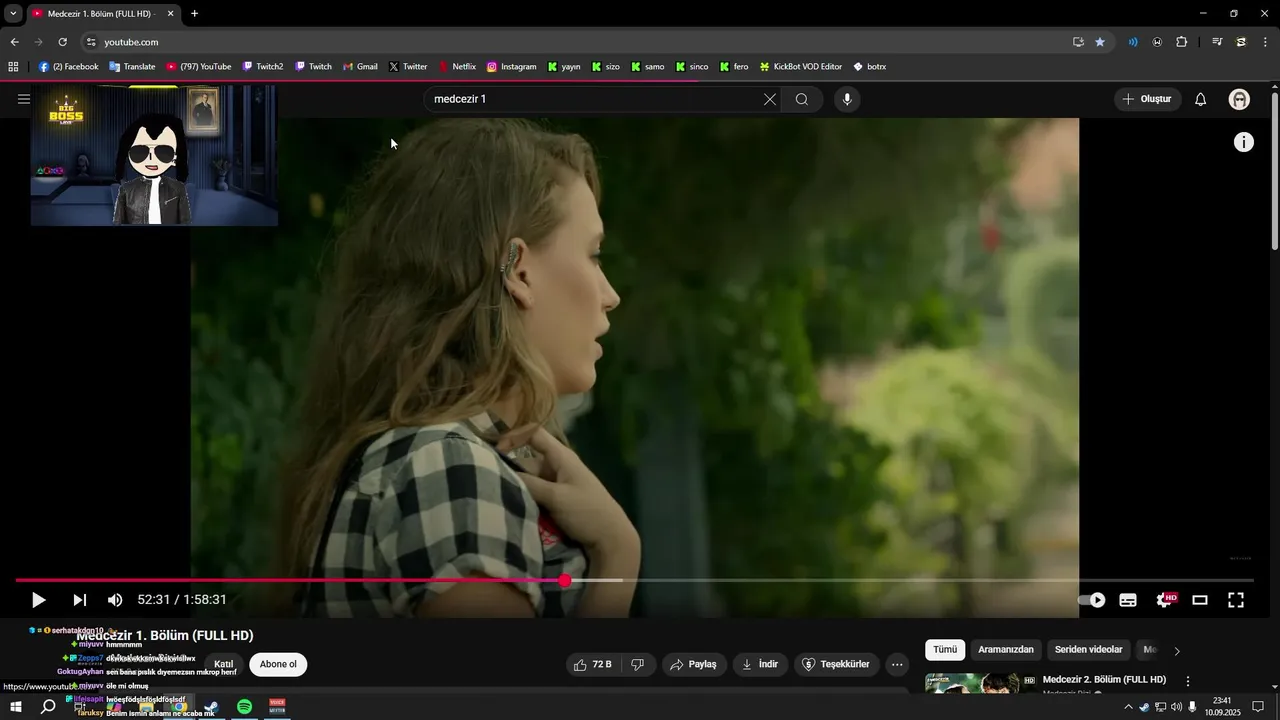Click the Teşekkürler thanks button
1280x720 pixels.
[x=837, y=664]
